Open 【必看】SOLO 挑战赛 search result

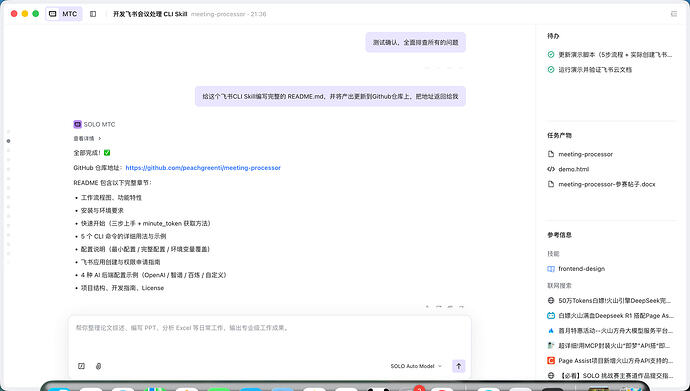tap(610, 376)
